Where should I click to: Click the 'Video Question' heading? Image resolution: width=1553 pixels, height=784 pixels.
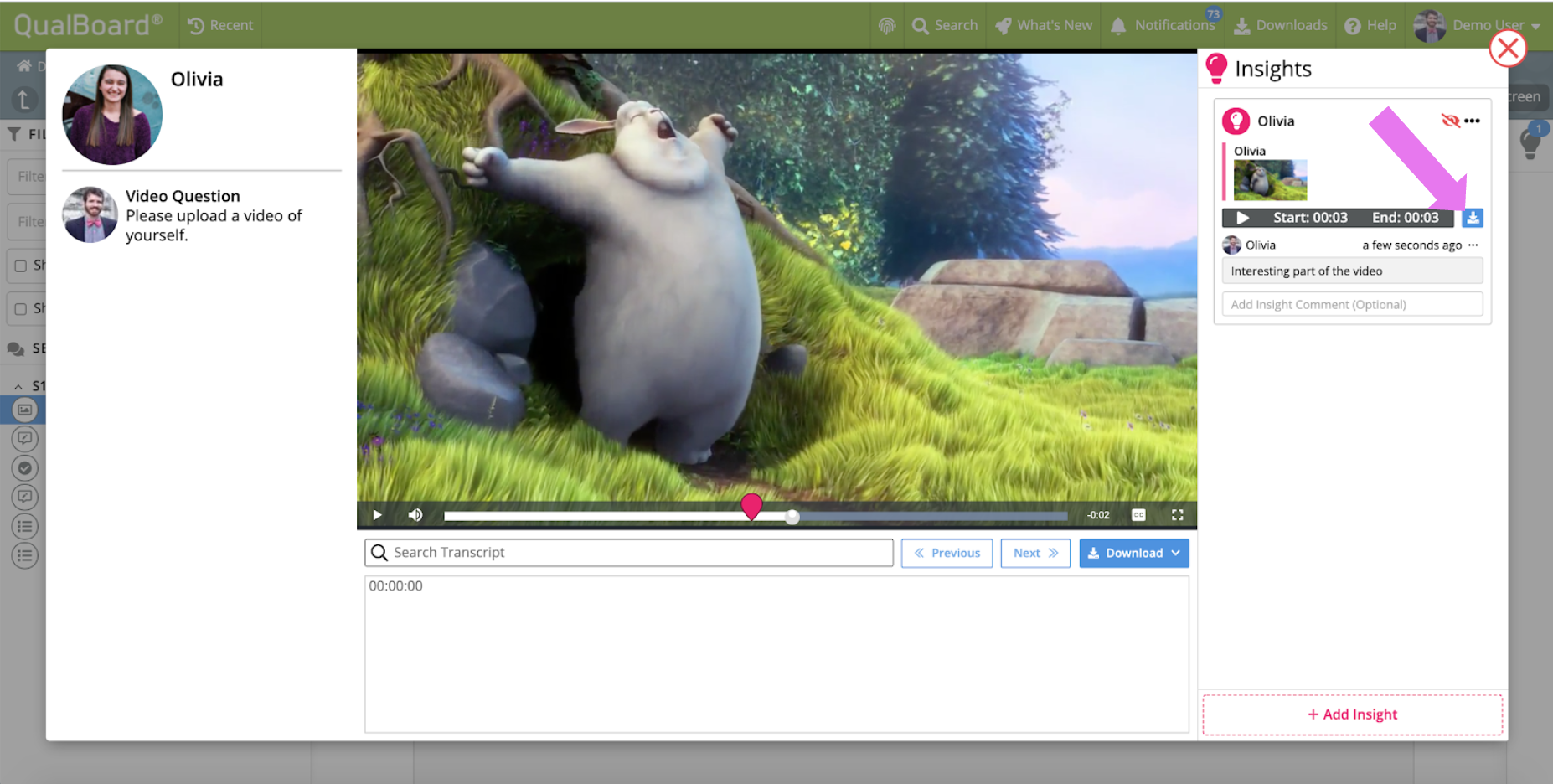click(x=183, y=196)
